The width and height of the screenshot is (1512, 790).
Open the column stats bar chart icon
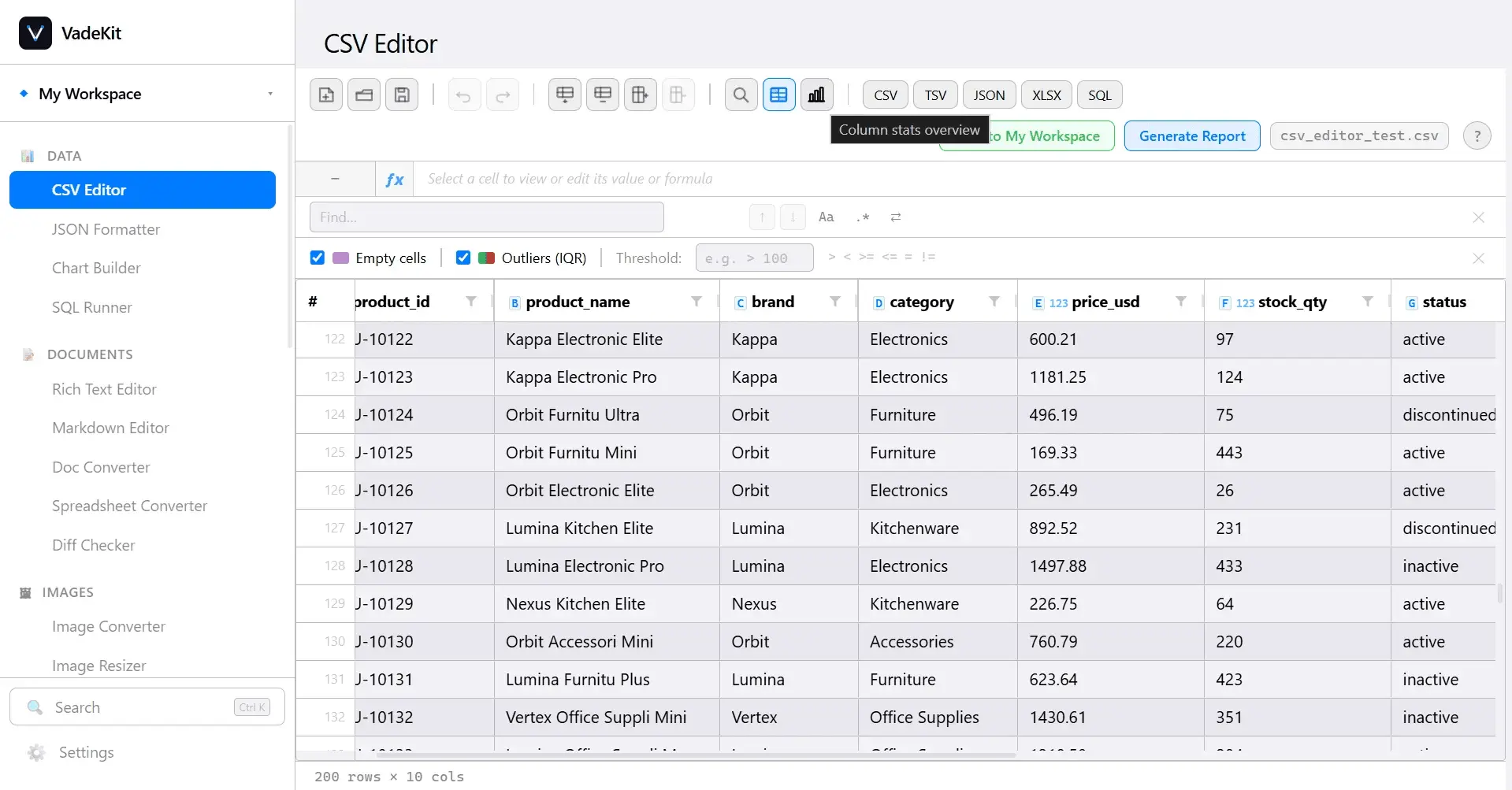pos(817,95)
